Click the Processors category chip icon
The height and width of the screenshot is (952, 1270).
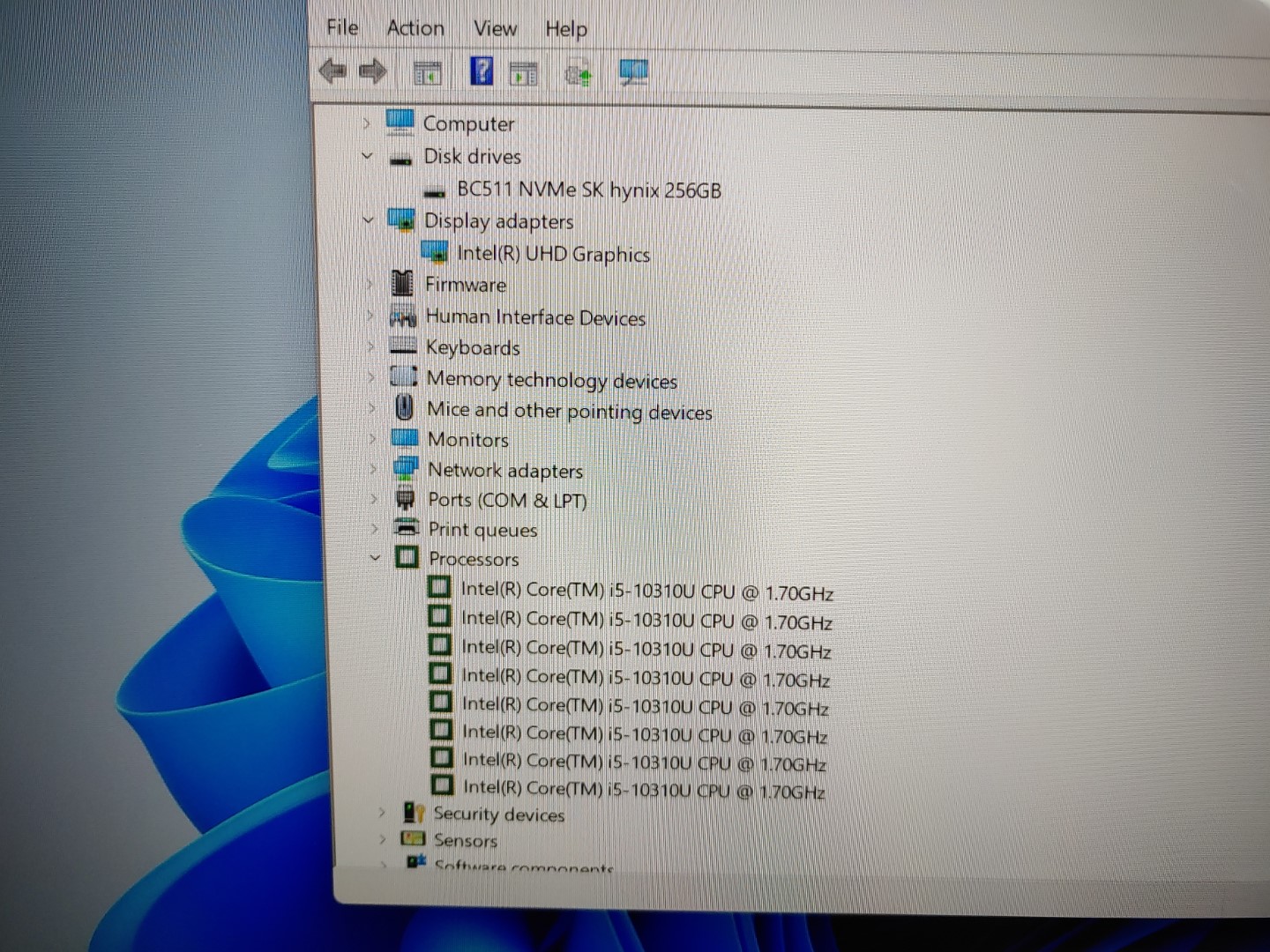(407, 557)
